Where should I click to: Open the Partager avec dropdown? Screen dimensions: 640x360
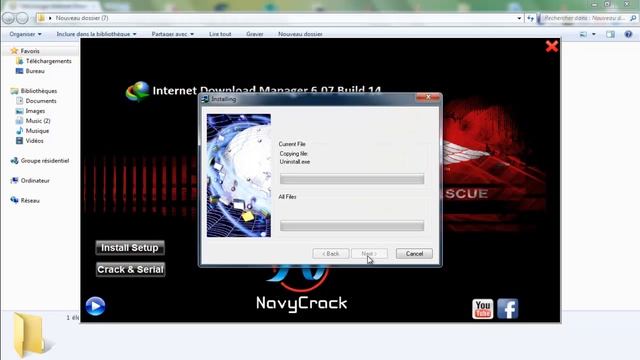tap(173, 34)
